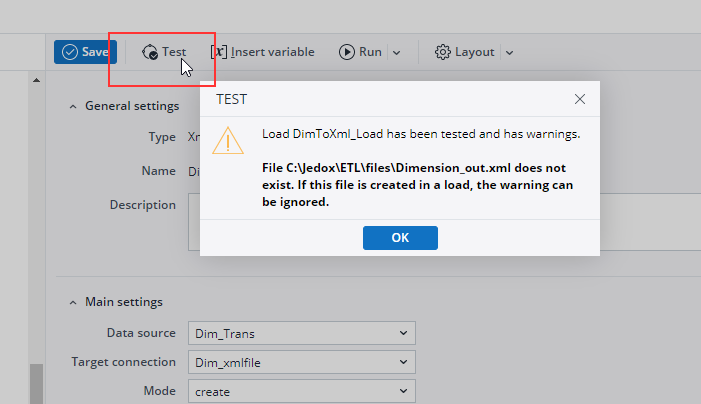Image resolution: width=701 pixels, height=404 pixels.
Task: Click the left panel scroll up arrow
Action: point(37,80)
